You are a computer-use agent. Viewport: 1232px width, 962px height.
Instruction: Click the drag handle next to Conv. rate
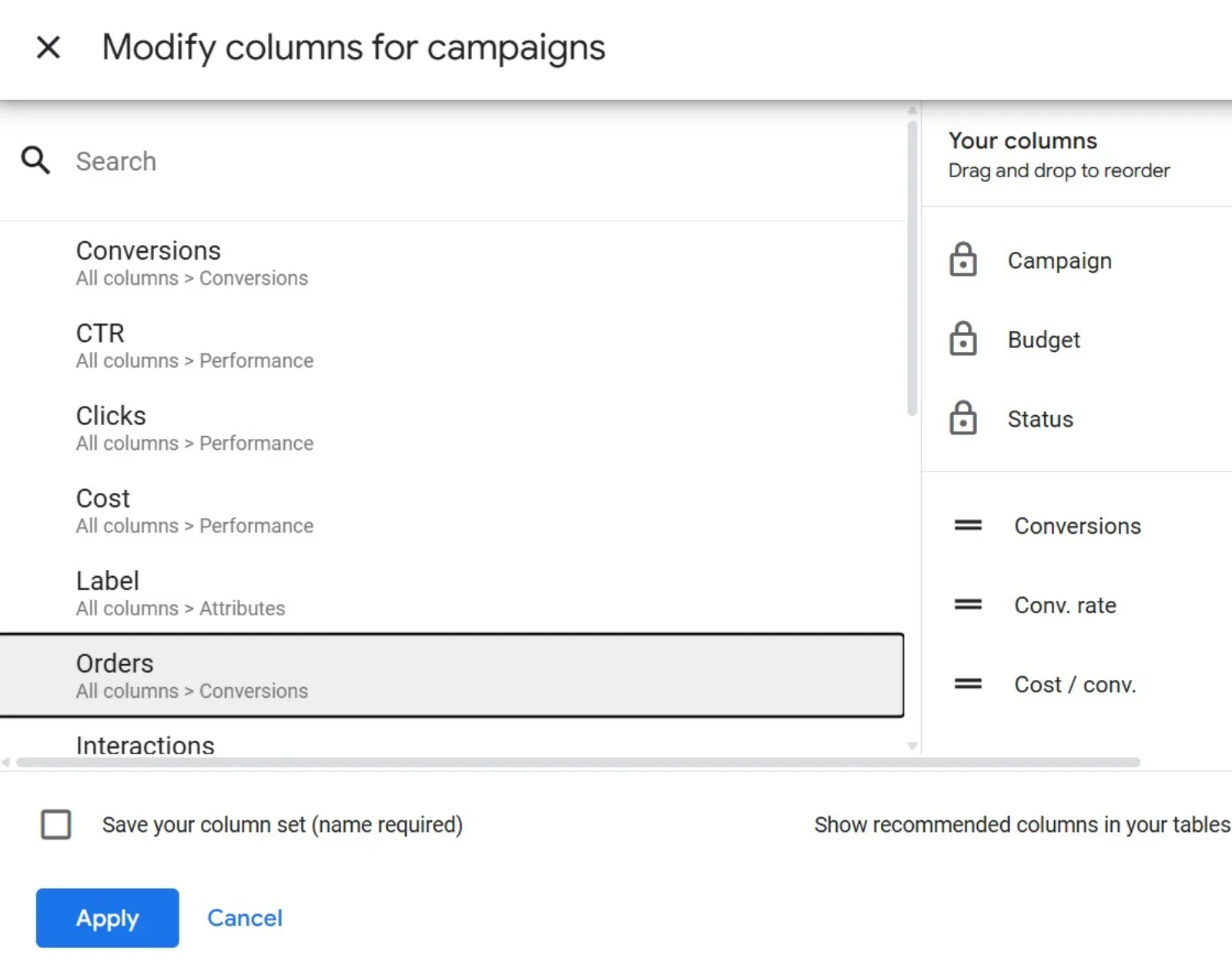click(968, 605)
